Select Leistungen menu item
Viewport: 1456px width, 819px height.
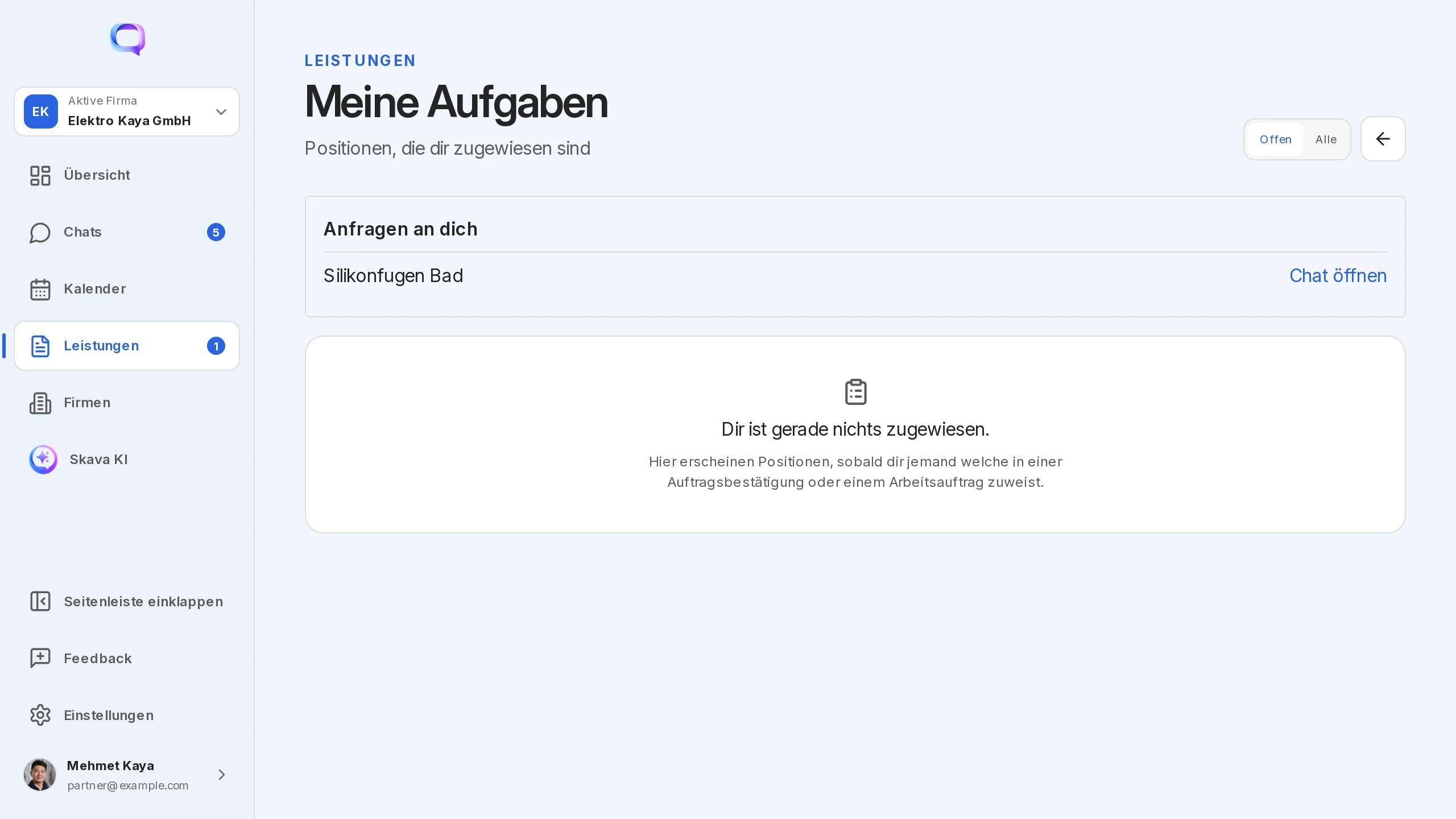click(127, 346)
